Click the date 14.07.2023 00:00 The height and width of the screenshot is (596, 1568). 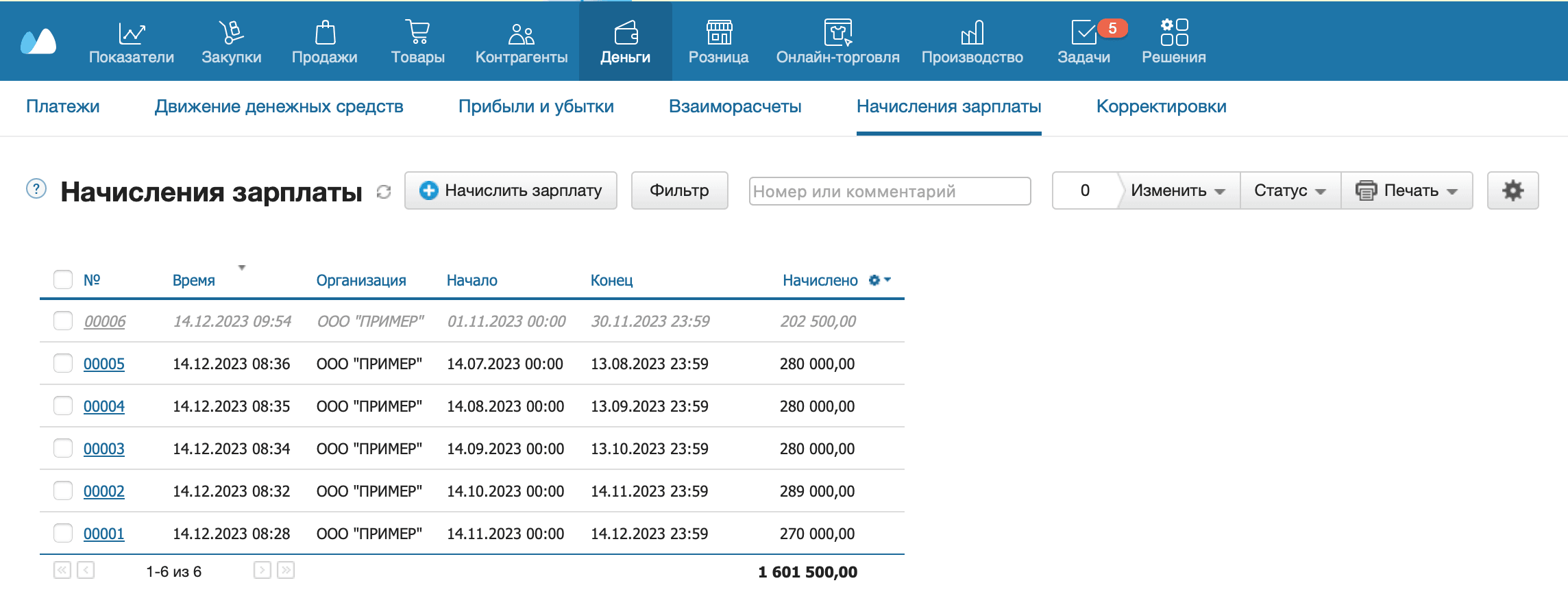505,364
